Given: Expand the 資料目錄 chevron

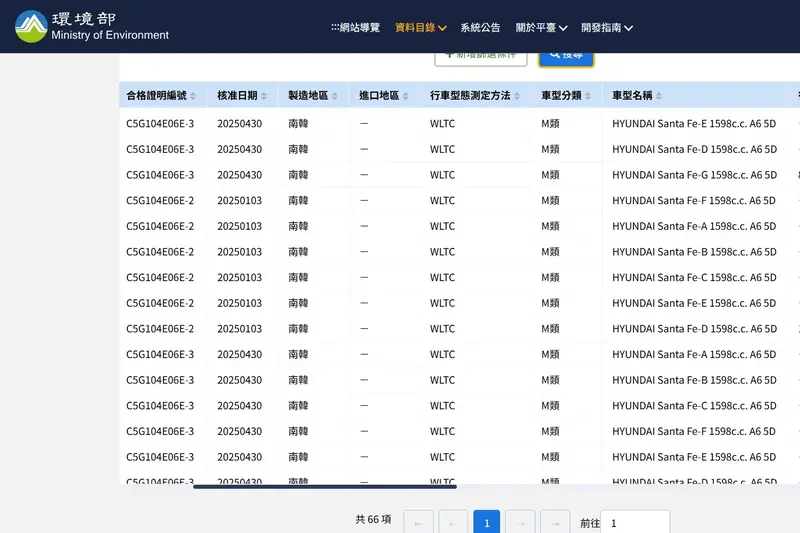Looking at the screenshot, I should click(442, 28).
